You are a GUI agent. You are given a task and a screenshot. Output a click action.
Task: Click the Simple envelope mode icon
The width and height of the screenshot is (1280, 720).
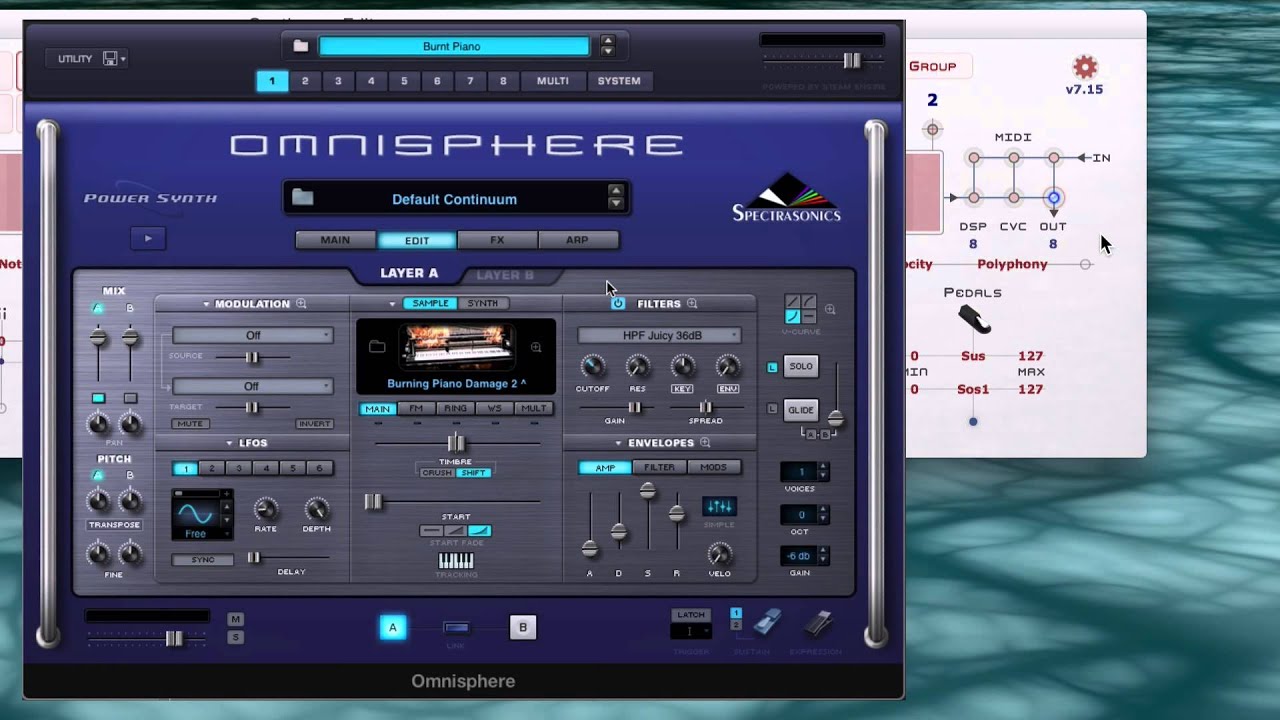pyautogui.click(x=719, y=506)
